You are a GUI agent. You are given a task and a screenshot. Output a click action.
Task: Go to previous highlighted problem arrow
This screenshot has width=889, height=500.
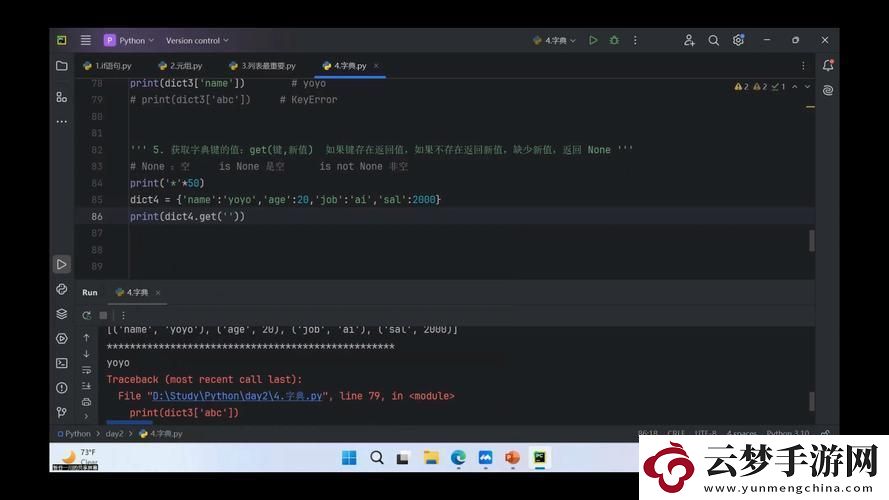(795, 87)
